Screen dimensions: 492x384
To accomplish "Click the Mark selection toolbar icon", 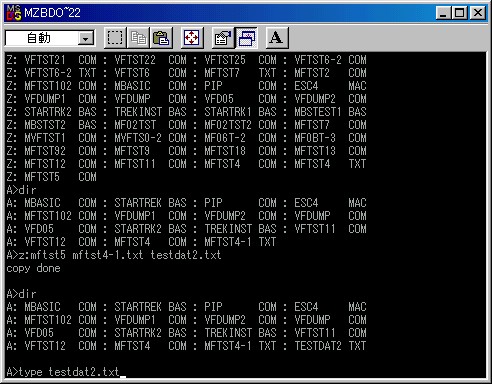I will coord(115,38).
